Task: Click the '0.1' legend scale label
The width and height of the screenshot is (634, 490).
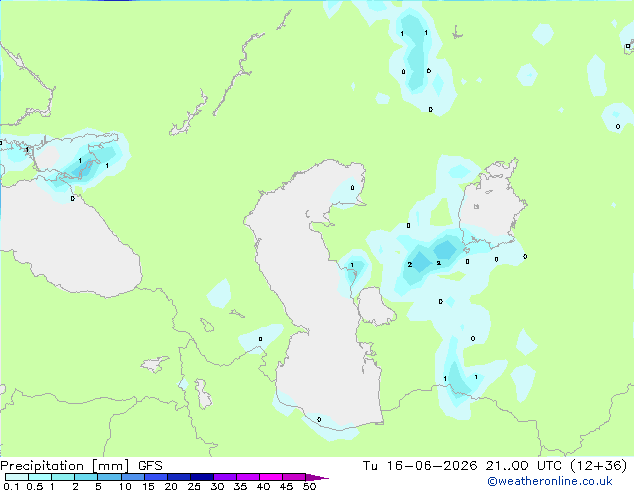Action: coord(11,486)
